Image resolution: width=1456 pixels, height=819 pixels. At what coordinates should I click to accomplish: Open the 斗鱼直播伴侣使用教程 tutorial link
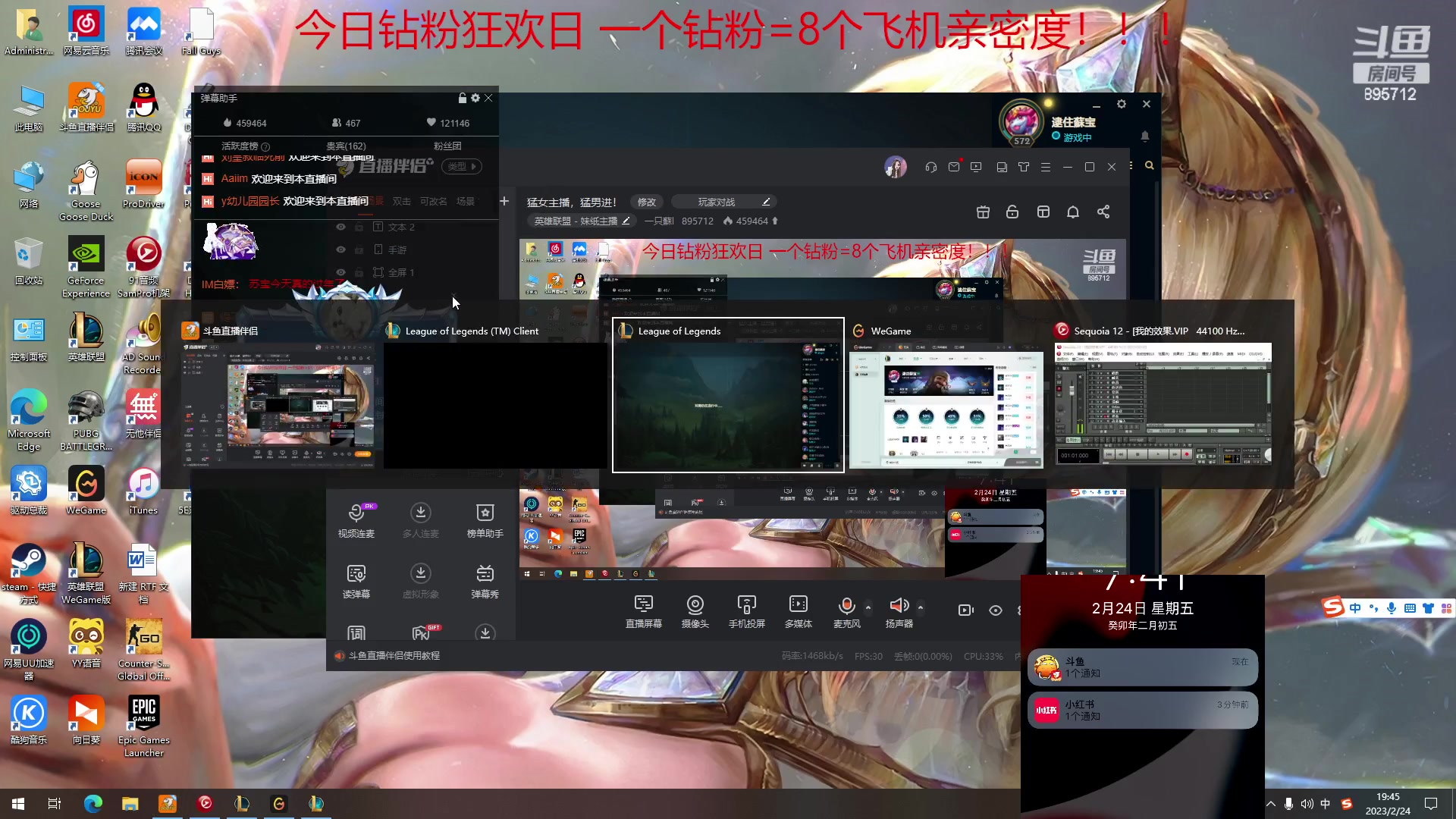point(394,655)
